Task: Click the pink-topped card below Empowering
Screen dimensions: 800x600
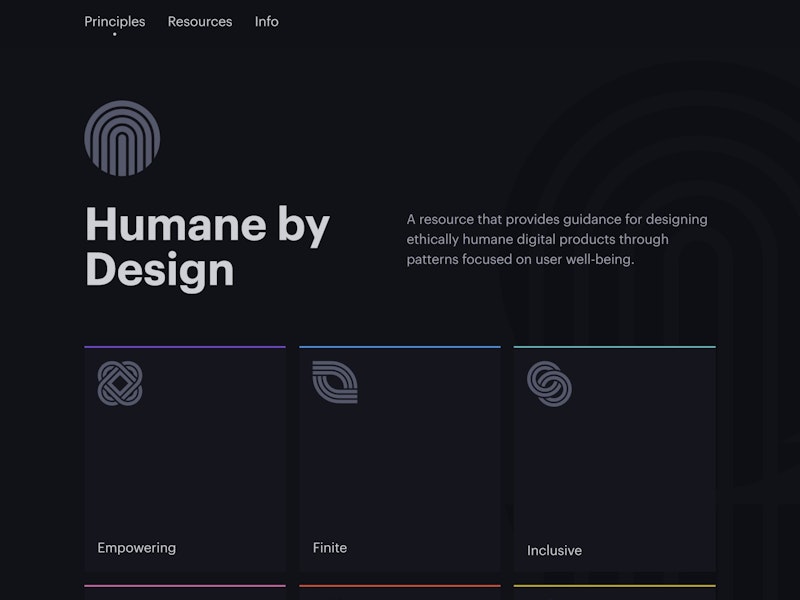Action: (184, 593)
